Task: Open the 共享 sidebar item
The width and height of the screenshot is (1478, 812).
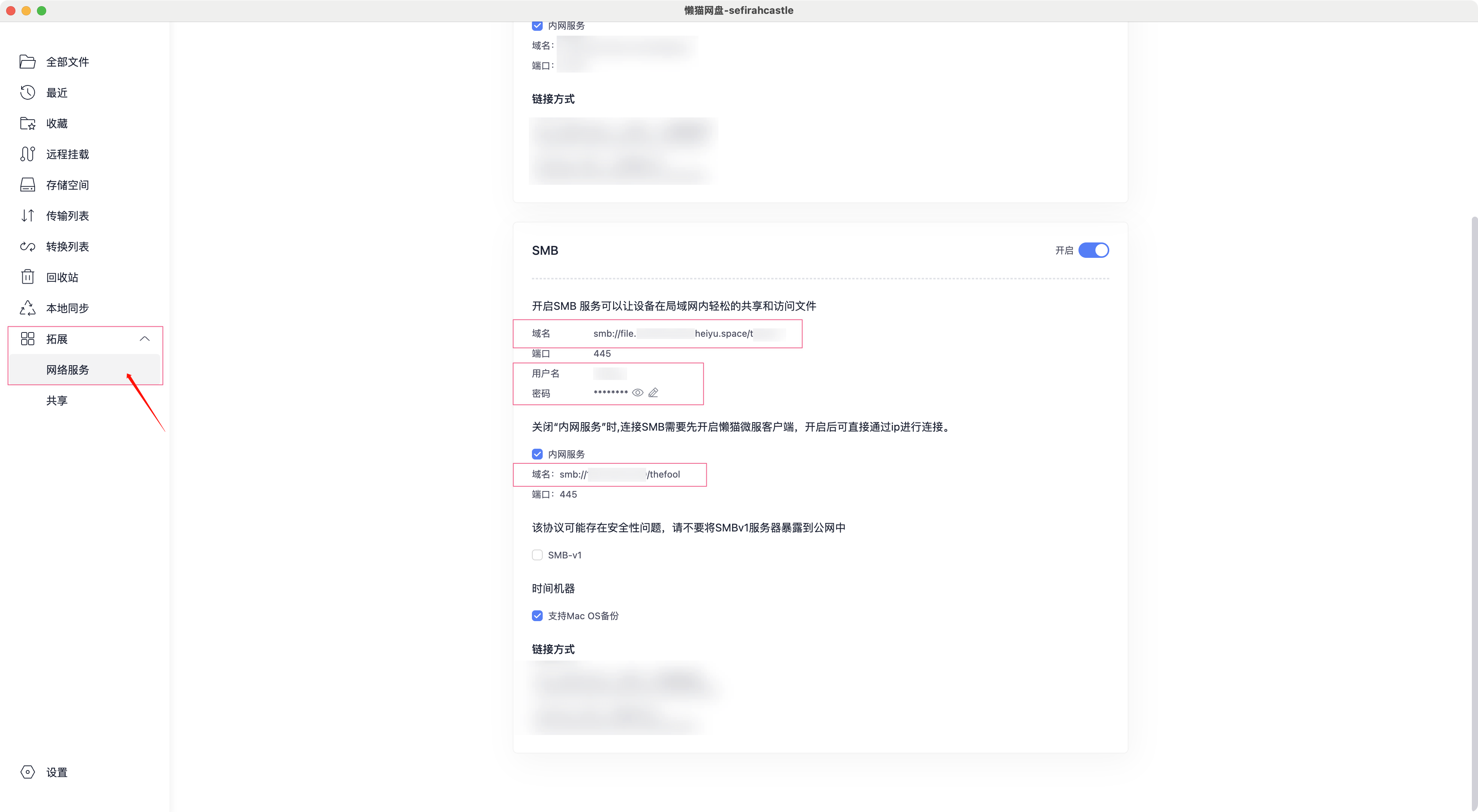Action: click(x=57, y=401)
